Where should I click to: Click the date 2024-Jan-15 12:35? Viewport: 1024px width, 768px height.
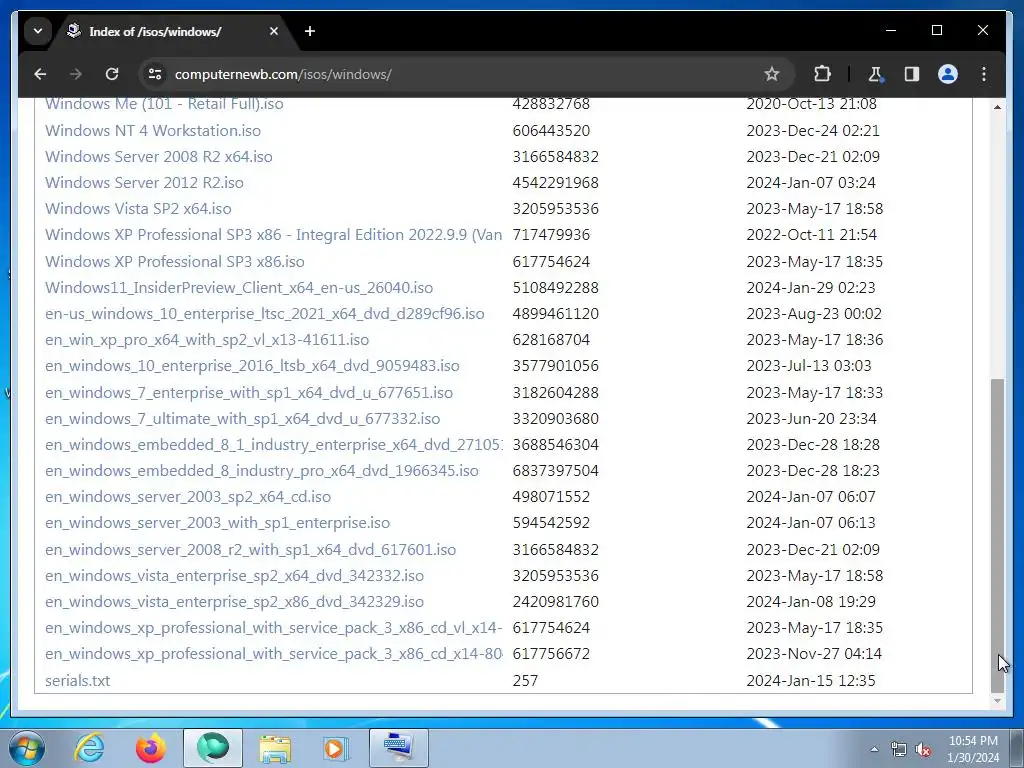coord(810,680)
